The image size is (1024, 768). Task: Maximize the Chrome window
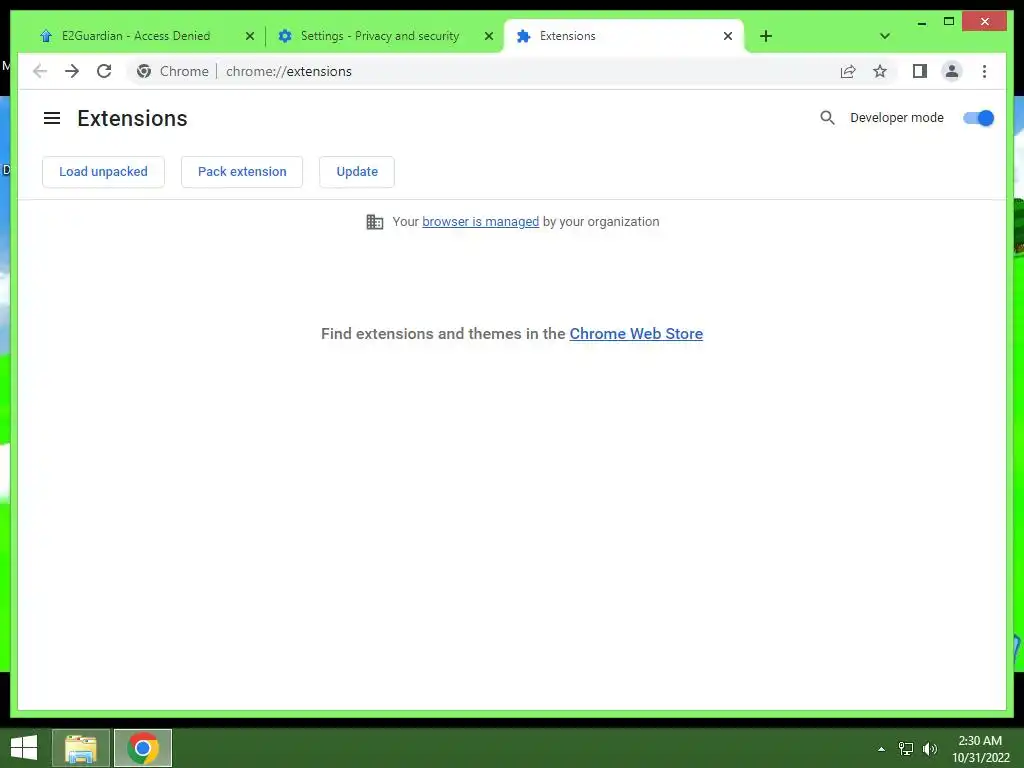point(949,22)
